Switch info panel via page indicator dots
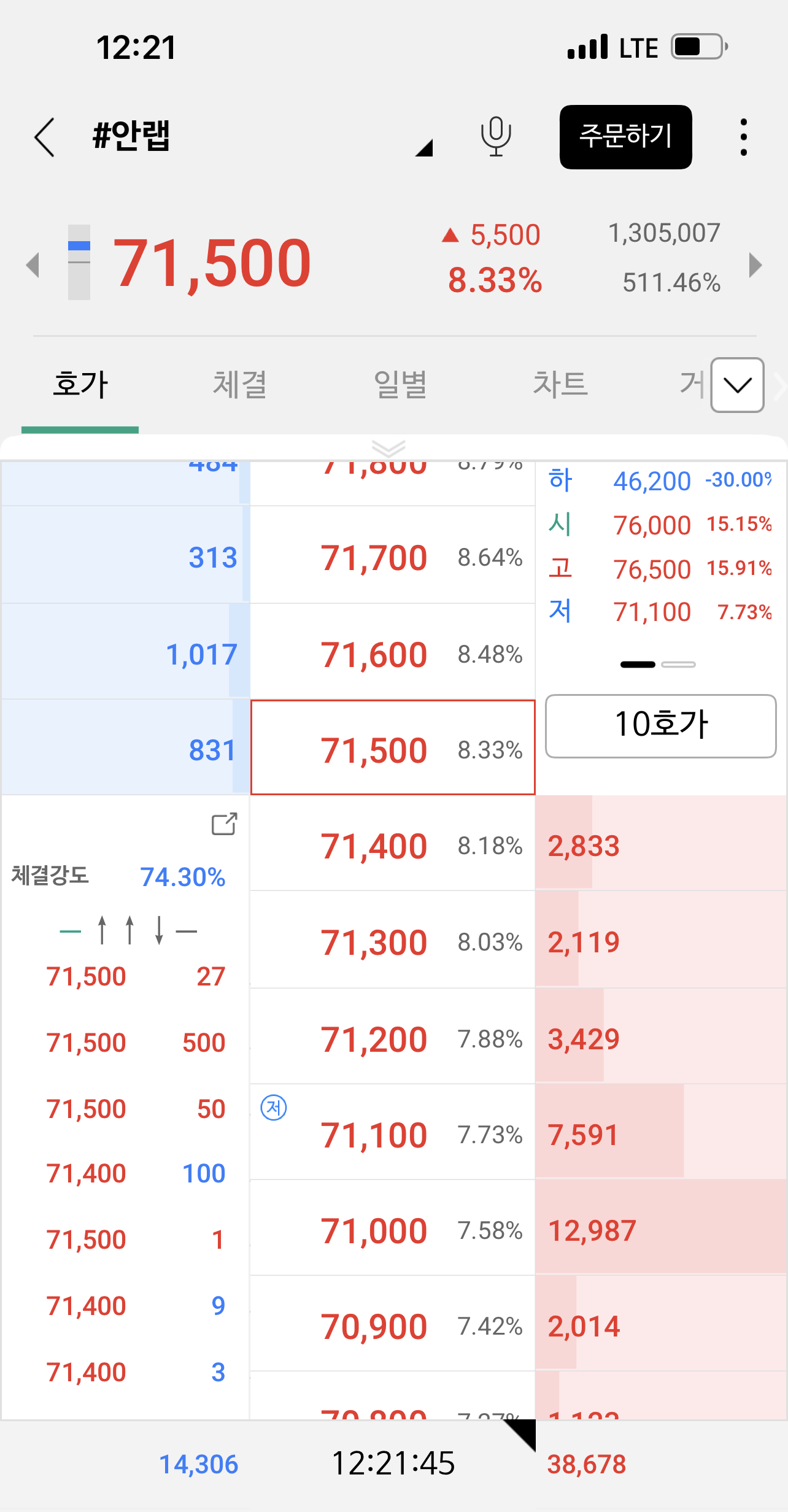 coord(658,665)
